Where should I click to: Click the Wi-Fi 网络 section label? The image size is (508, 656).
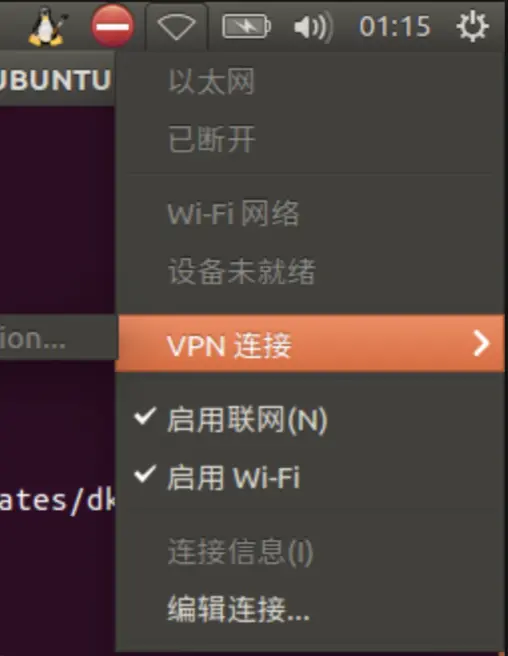233,213
